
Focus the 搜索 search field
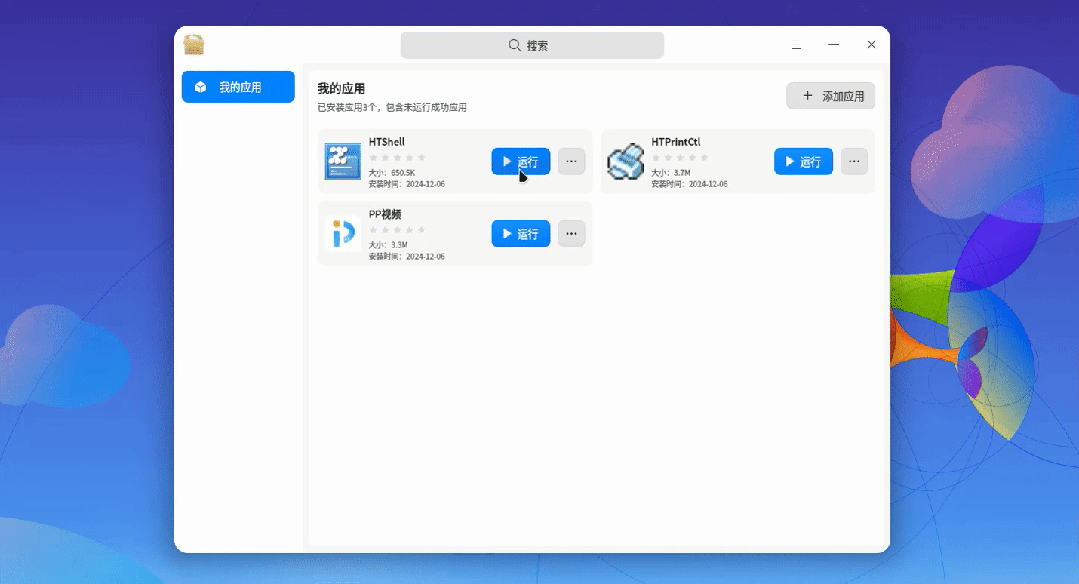pyautogui.click(x=532, y=45)
